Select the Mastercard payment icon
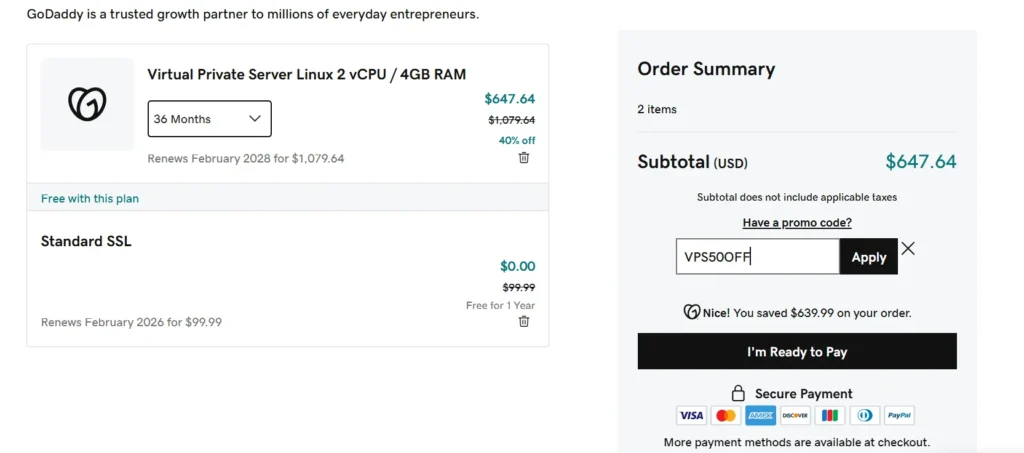The height and width of the screenshot is (453, 1024). [x=726, y=415]
